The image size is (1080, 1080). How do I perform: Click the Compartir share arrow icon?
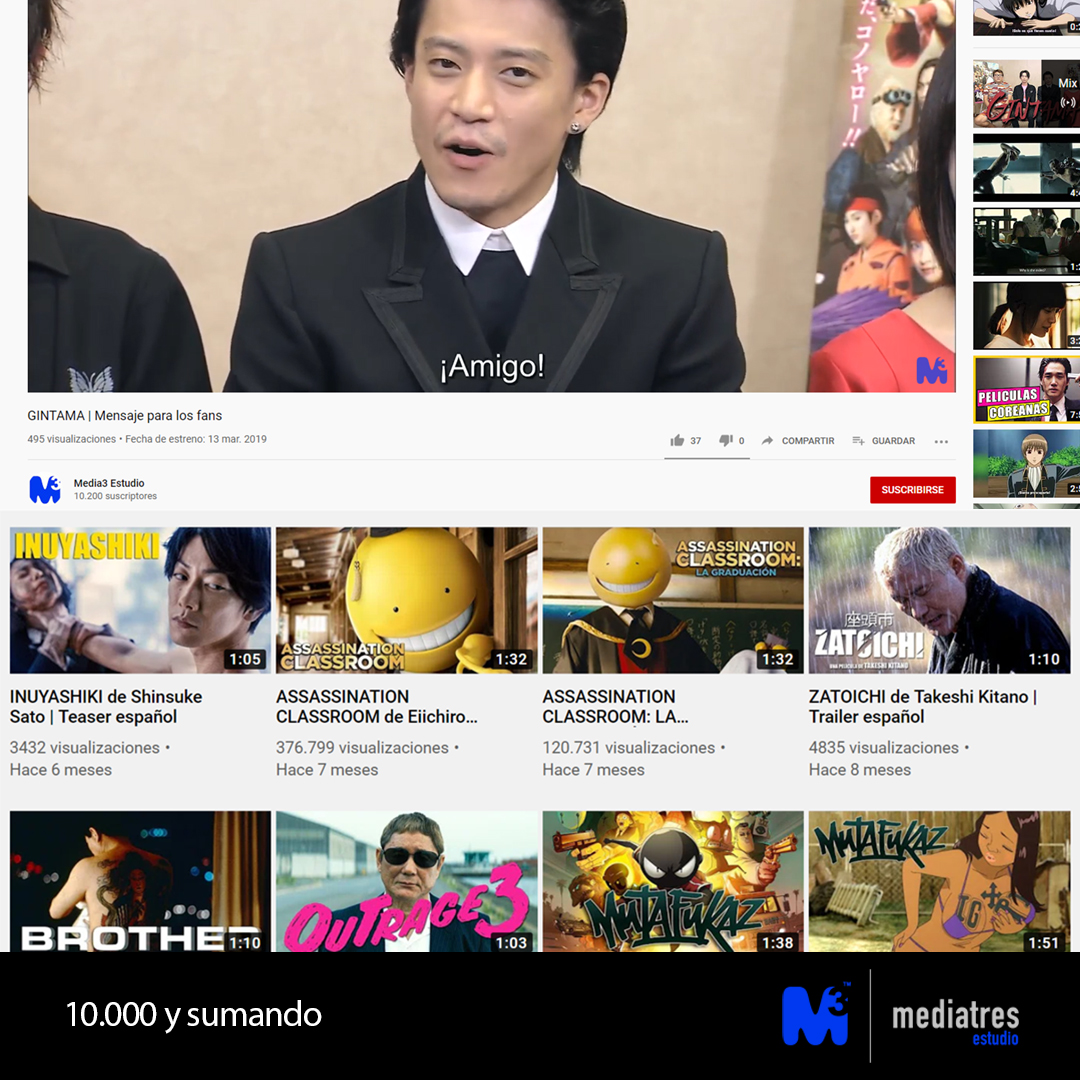pyautogui.click(x=767, y=440)
